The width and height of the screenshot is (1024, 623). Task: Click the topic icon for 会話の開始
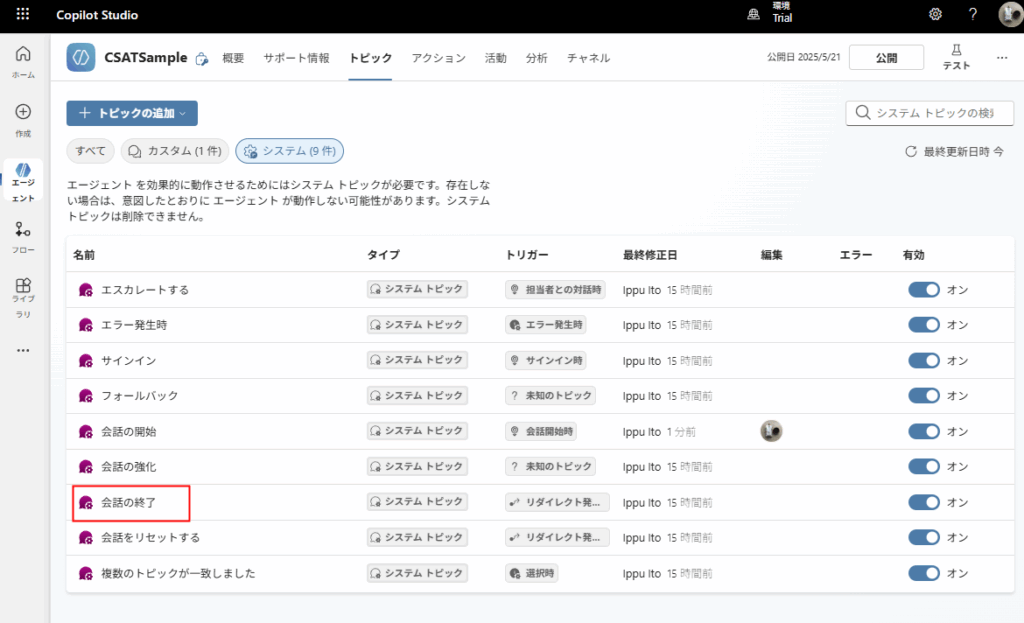[86, 432]
